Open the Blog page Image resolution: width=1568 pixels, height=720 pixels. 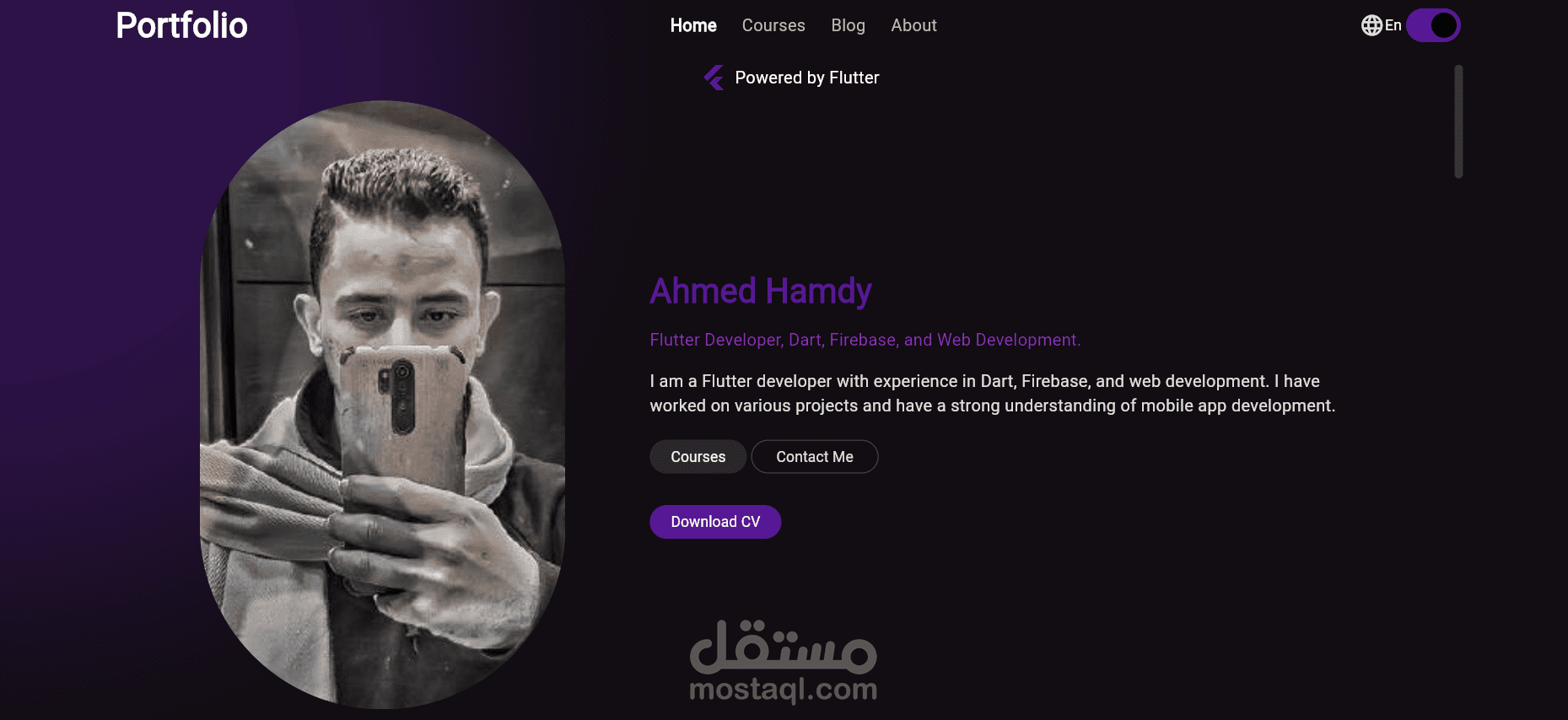[848, 25]
